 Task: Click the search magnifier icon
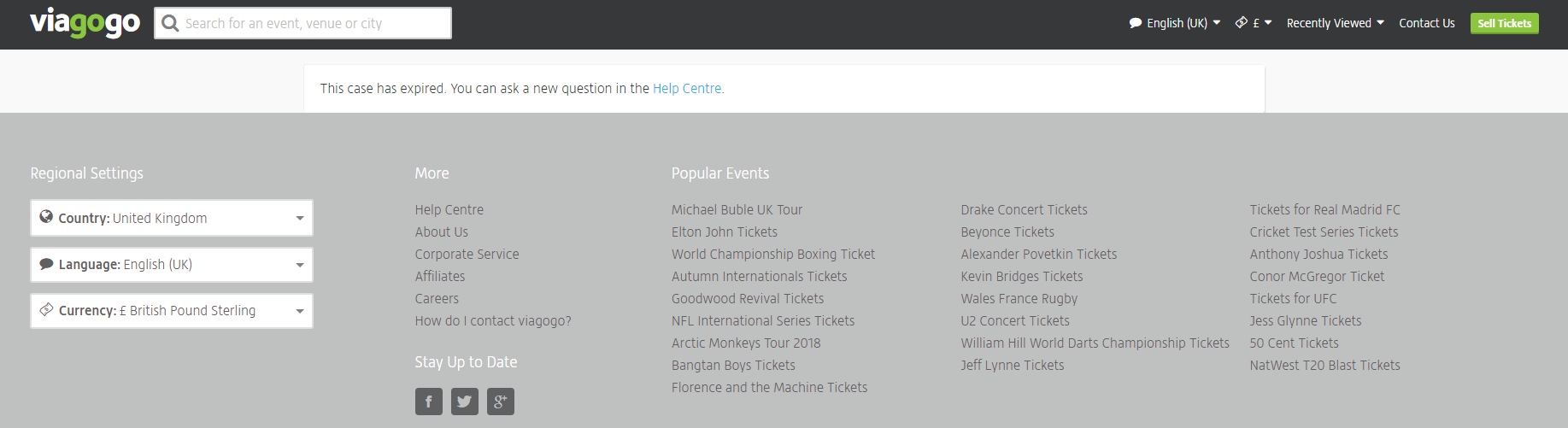tap(170, 23)
